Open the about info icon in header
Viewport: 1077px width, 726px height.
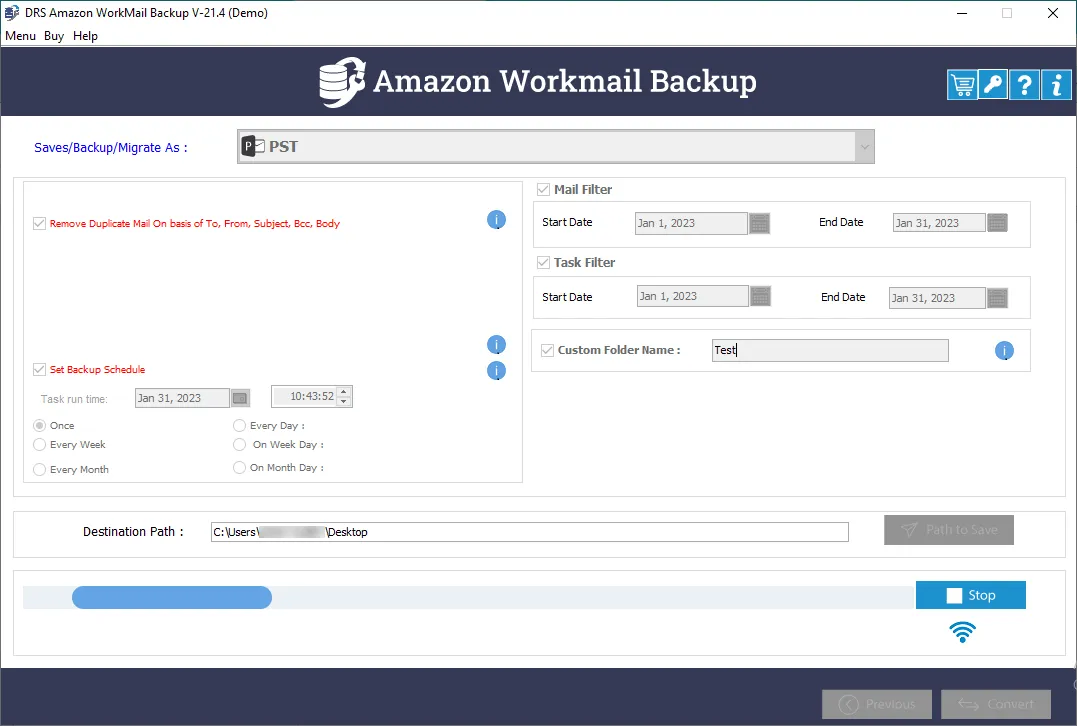pyautogui.click(x=1056, y=85)
